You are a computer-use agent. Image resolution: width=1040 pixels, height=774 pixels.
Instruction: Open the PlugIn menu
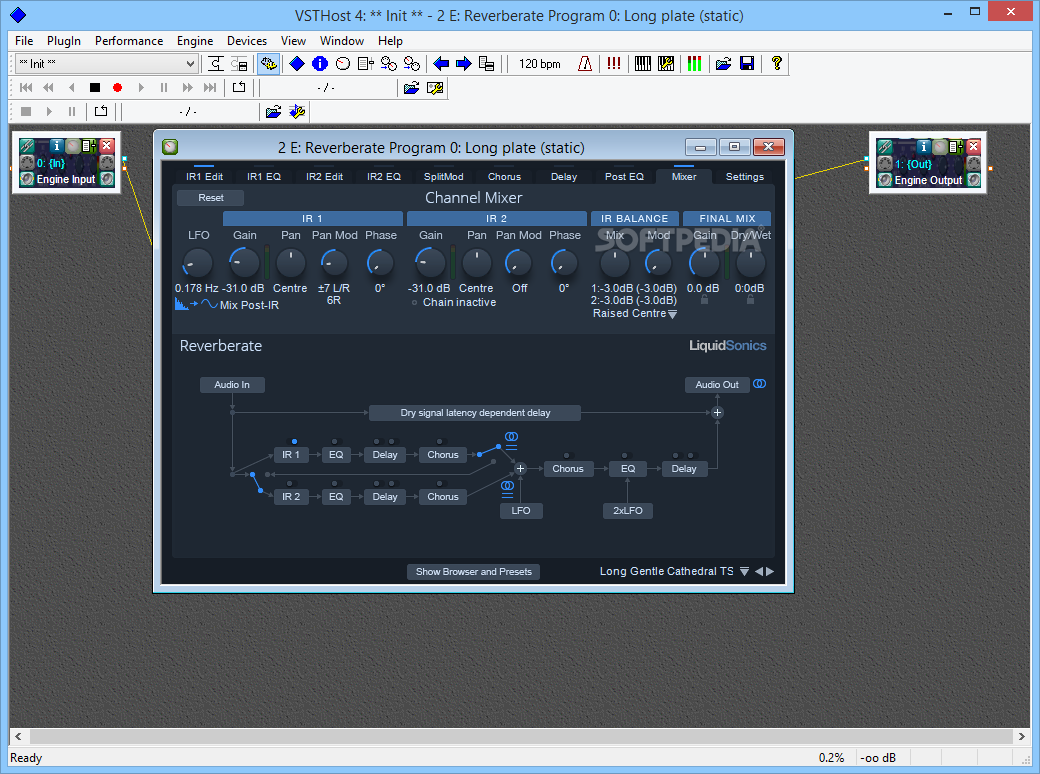pyautogui.click(x=64, y=40)
